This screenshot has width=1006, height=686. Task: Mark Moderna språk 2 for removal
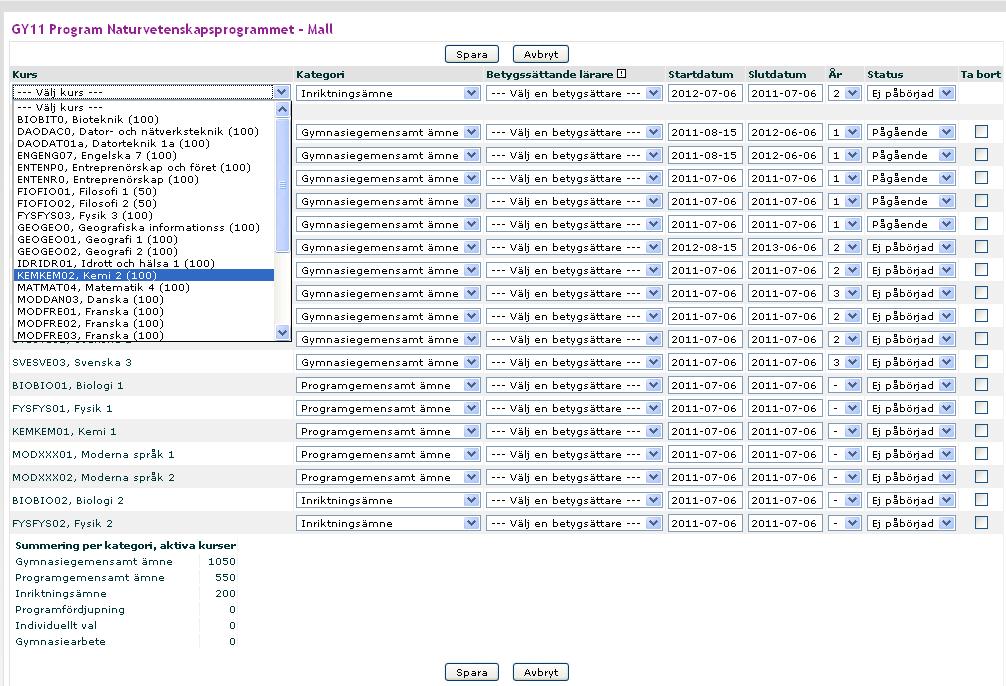(981, 477)
